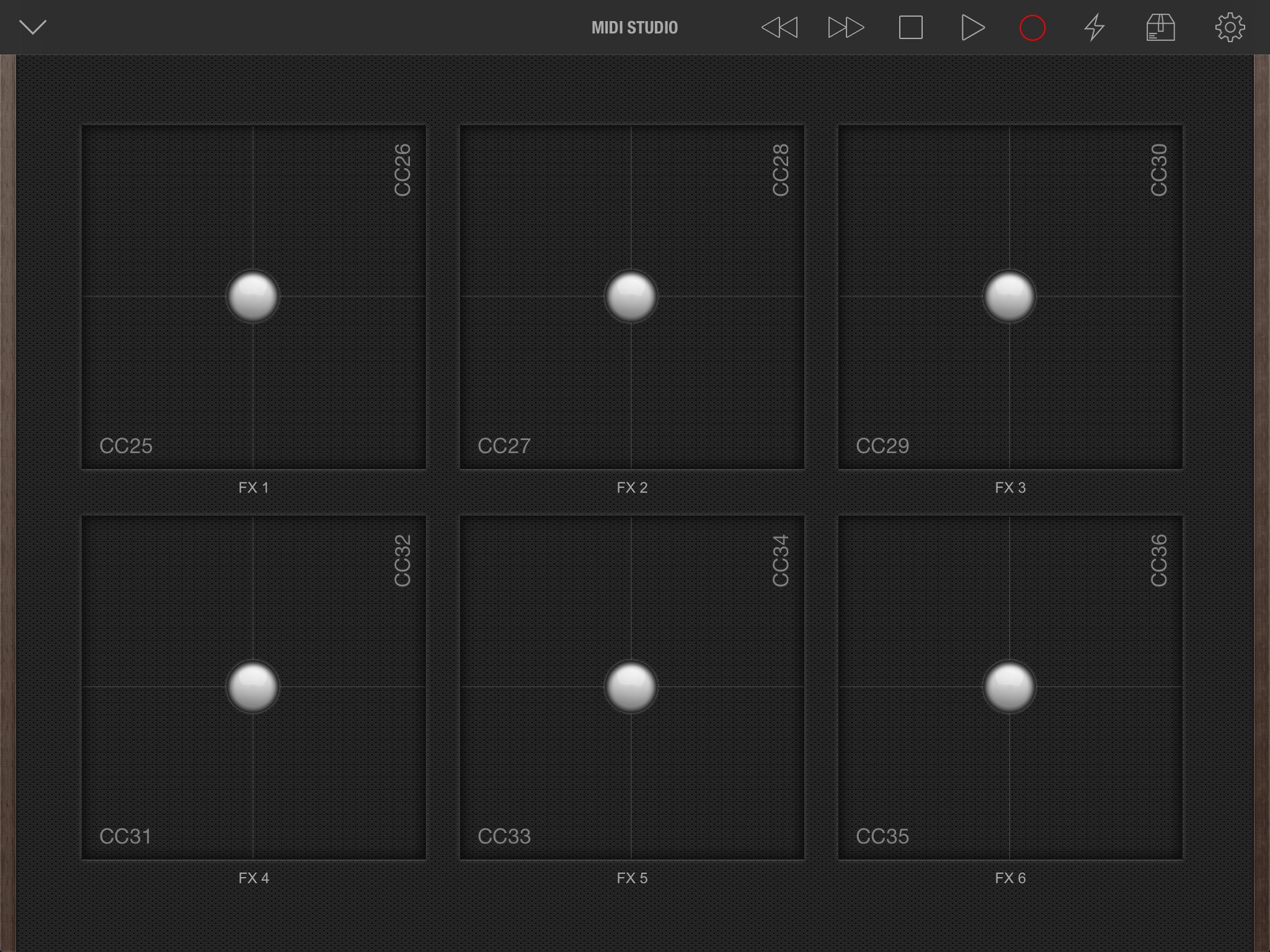Tap the FX 5 pad ball

click(x=631, y=687)
